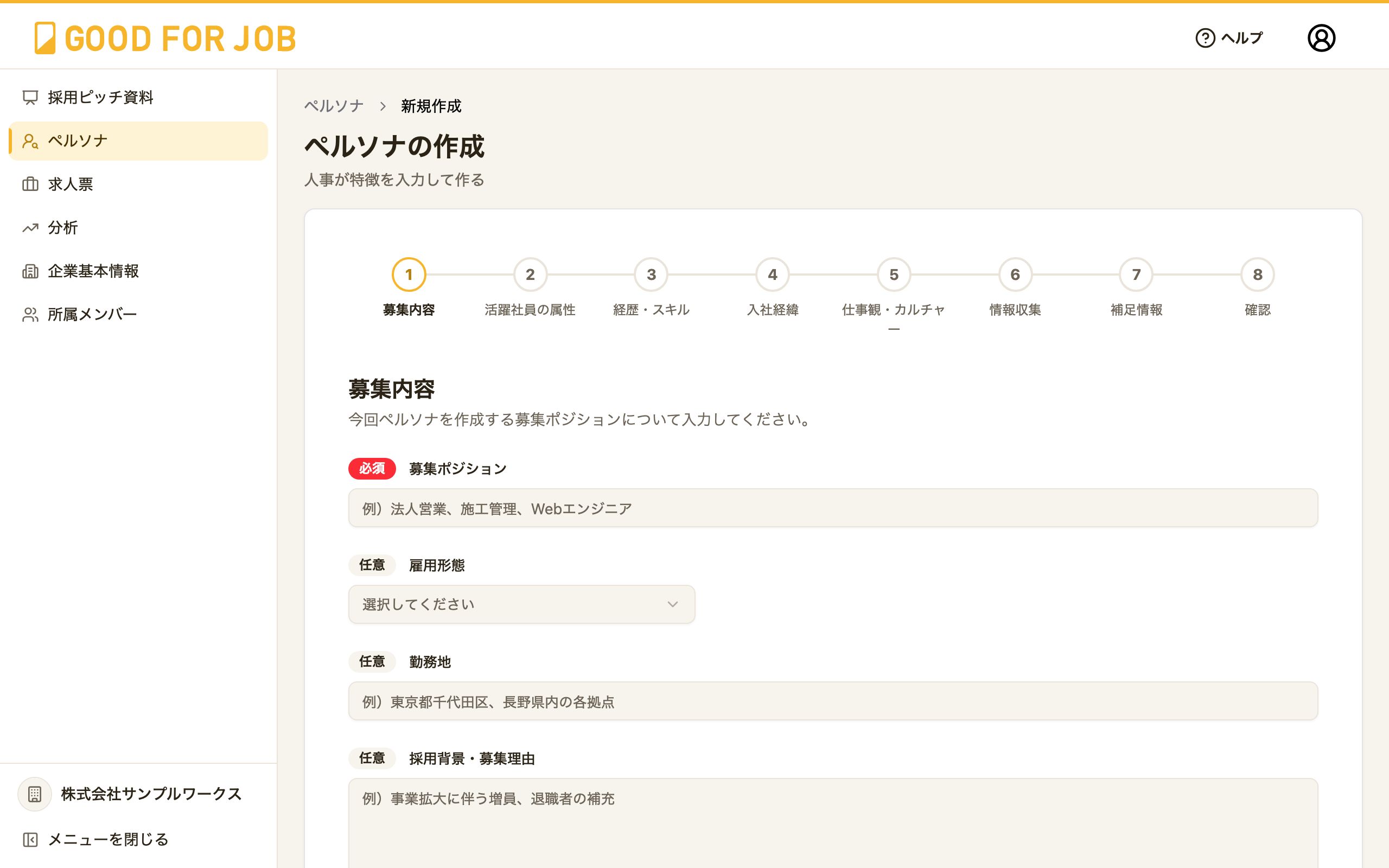Viewport: 1389px width, 868px height.
Task: Click the 新規作成 breadcrumb text
Action: coord(431,106)
